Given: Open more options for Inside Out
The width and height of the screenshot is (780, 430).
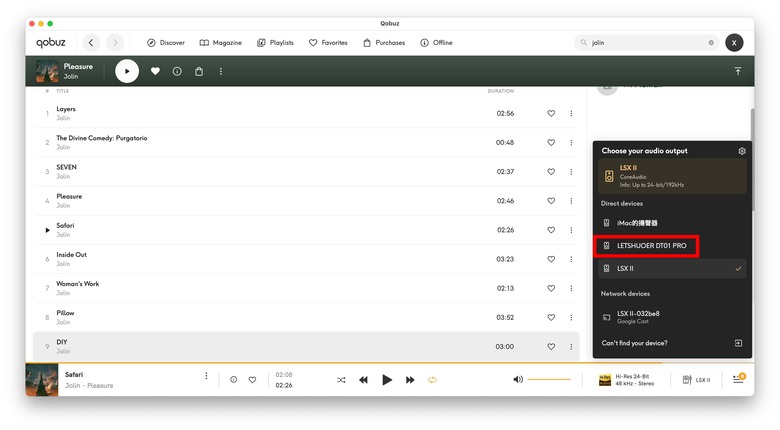Looking at the screenshot, I should tap(571, 259).
